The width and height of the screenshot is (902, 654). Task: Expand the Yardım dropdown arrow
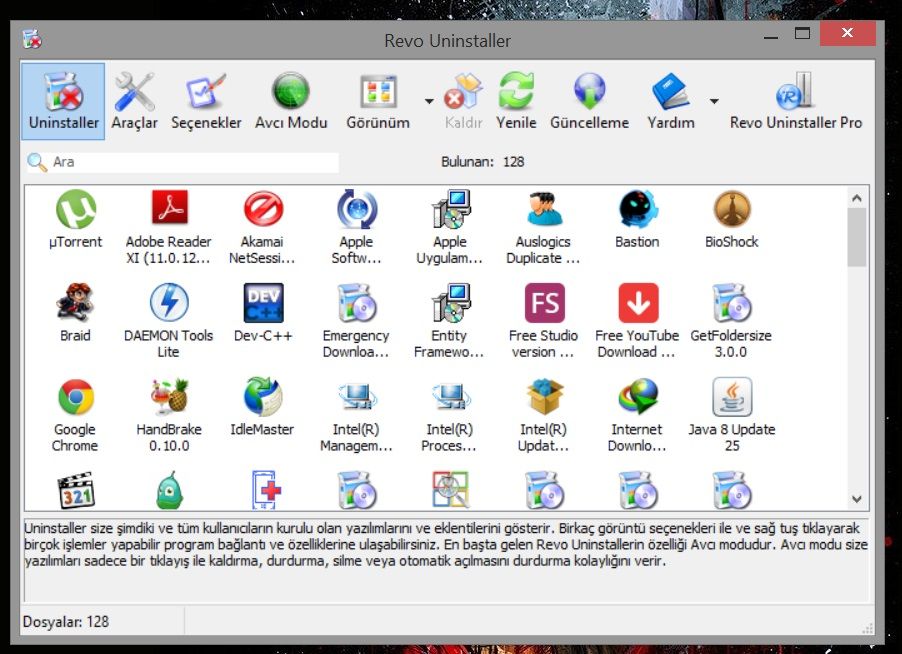[x=714, y=101]
